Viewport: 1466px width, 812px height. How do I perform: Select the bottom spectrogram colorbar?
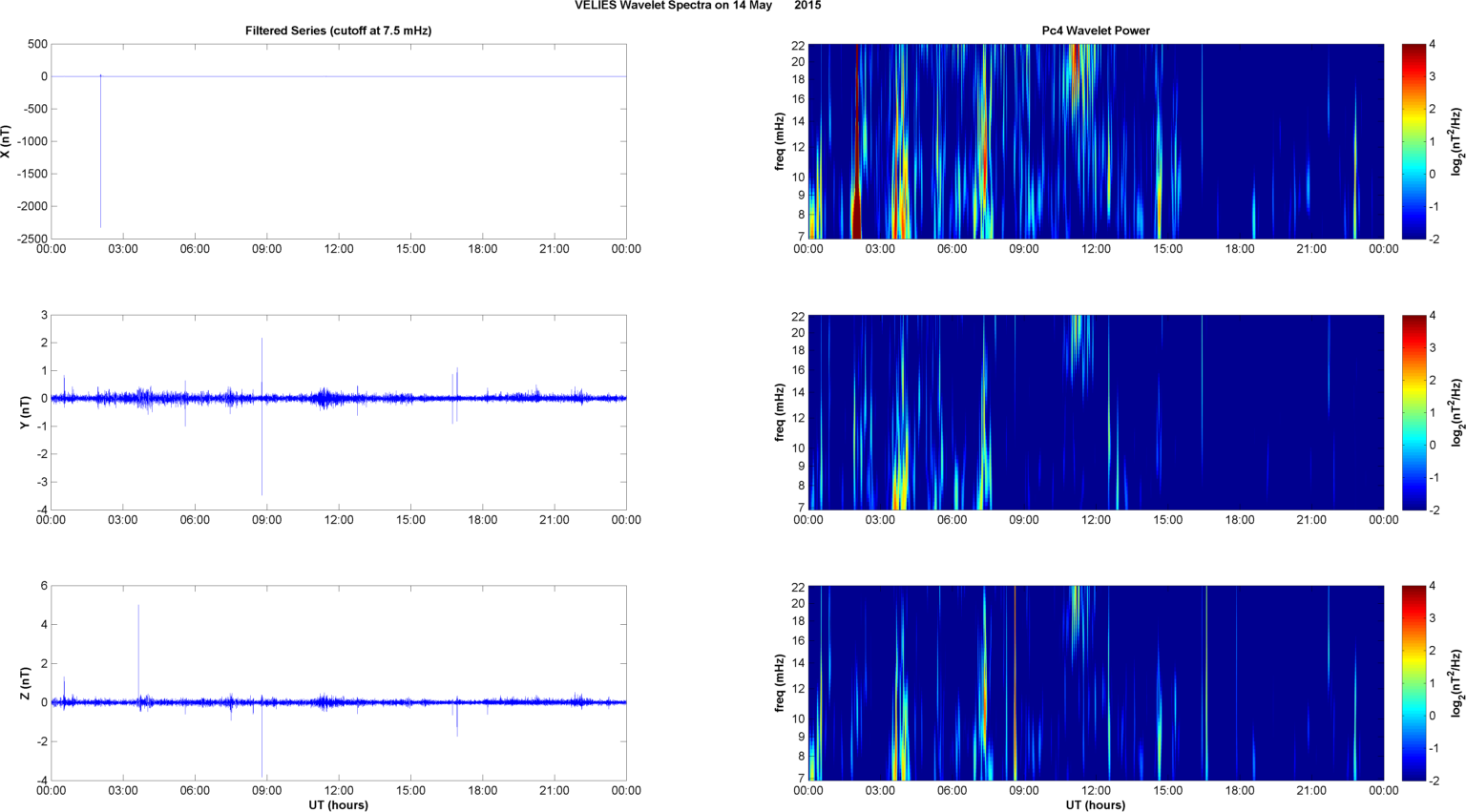1414,683
